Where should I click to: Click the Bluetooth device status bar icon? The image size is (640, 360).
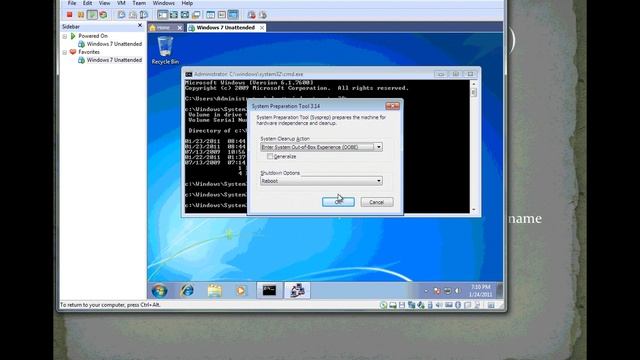click(x=458, y=305)
